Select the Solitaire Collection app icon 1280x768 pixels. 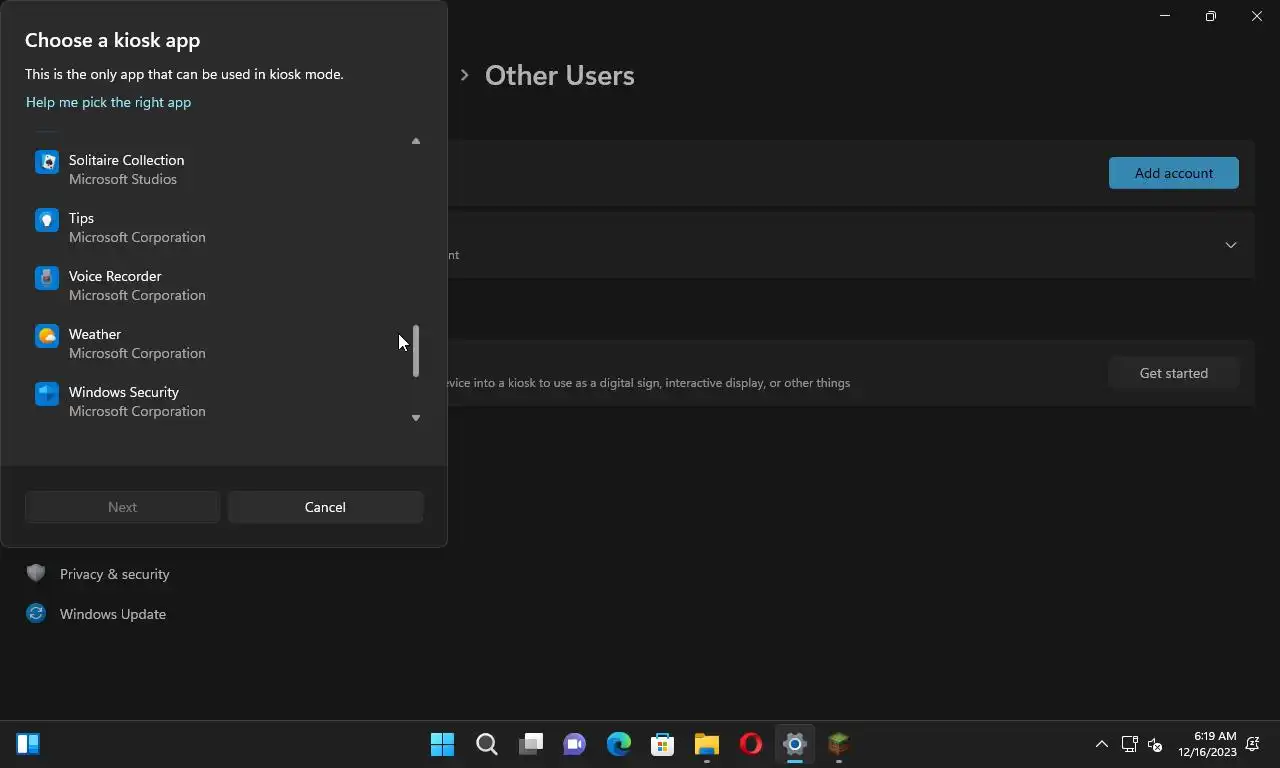click(x=47, y=161)
